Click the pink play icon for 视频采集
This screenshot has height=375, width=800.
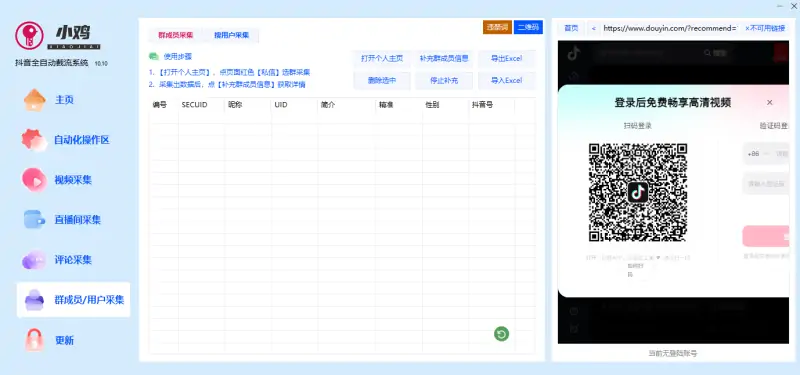(34, 180)
